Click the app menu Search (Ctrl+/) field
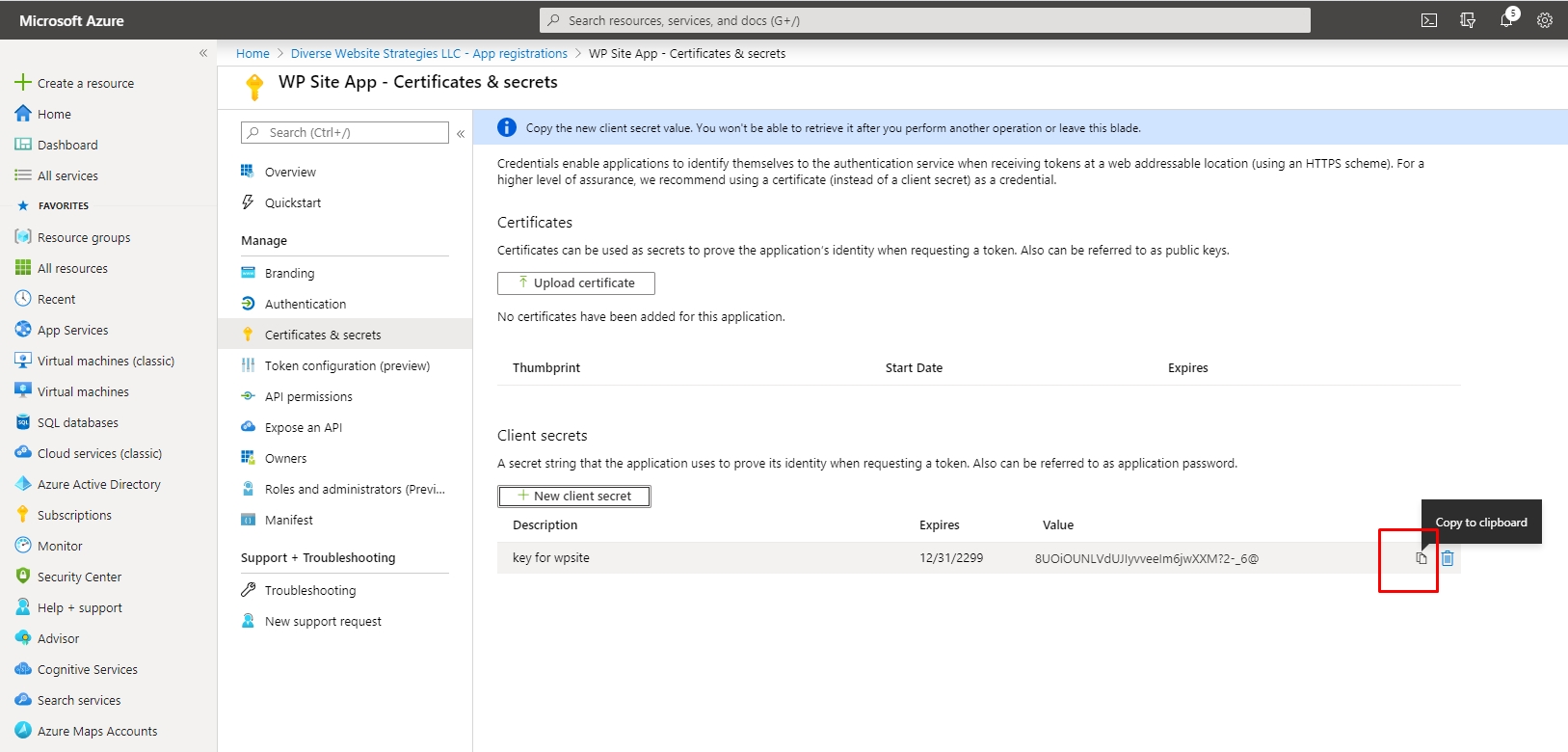The height and width of the screenshot is (752, 1568). click(x=345, y=132)
